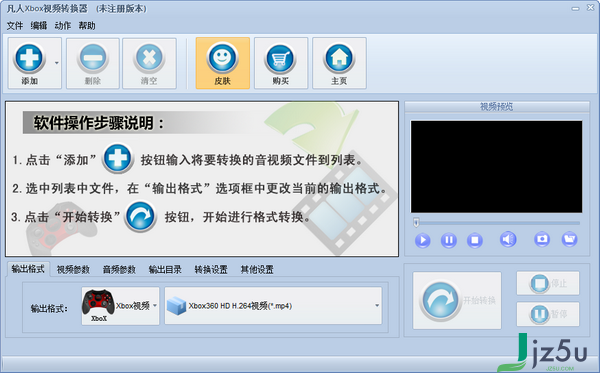Select the 输出格式 tab
The image size is (600, 373).
click(28, 269)
